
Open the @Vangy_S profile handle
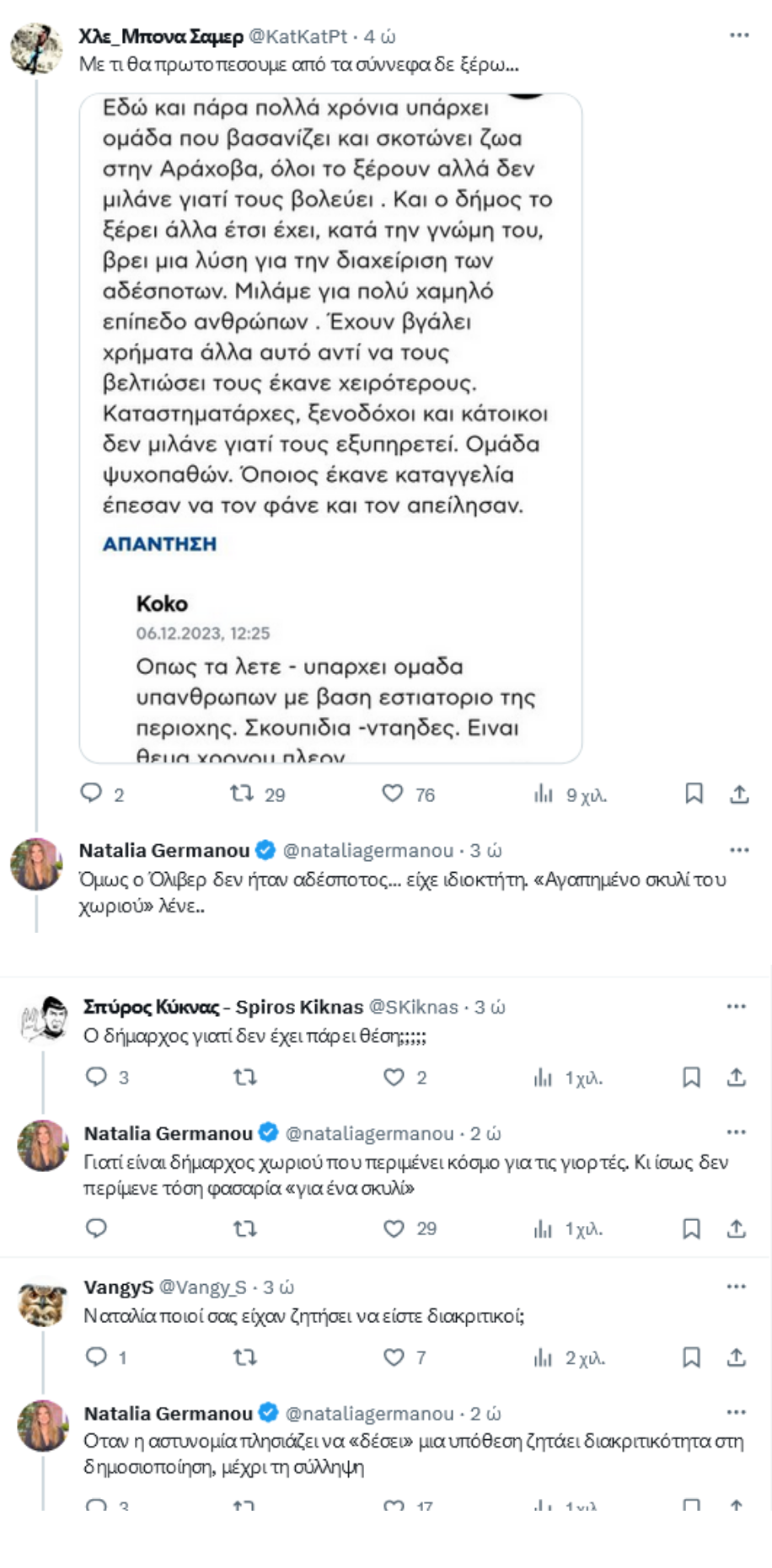[202, 1287]
